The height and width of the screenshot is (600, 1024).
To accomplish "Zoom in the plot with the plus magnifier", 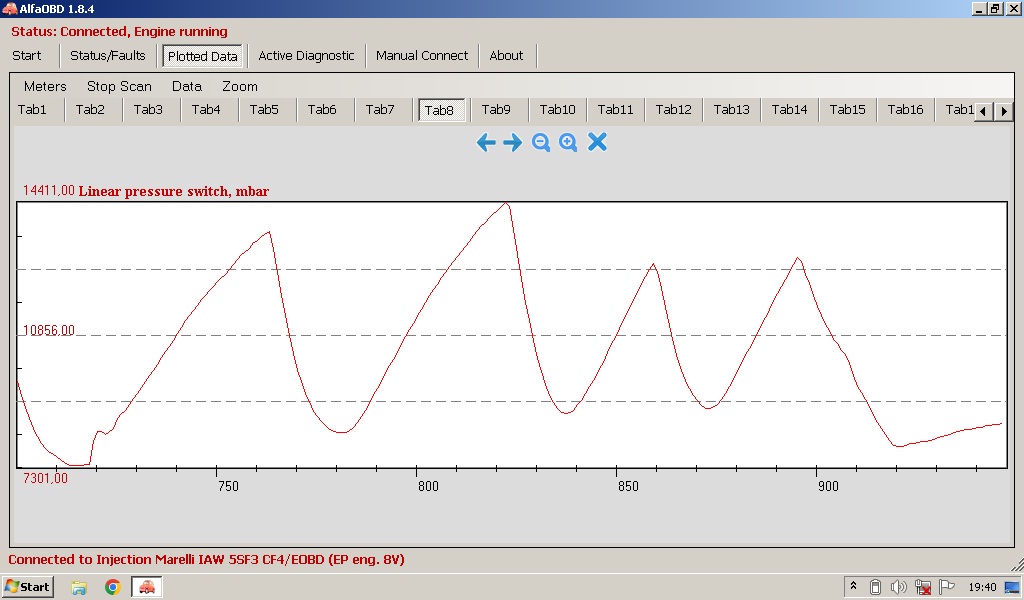I will pyautogui.click(x=568, y=143).
